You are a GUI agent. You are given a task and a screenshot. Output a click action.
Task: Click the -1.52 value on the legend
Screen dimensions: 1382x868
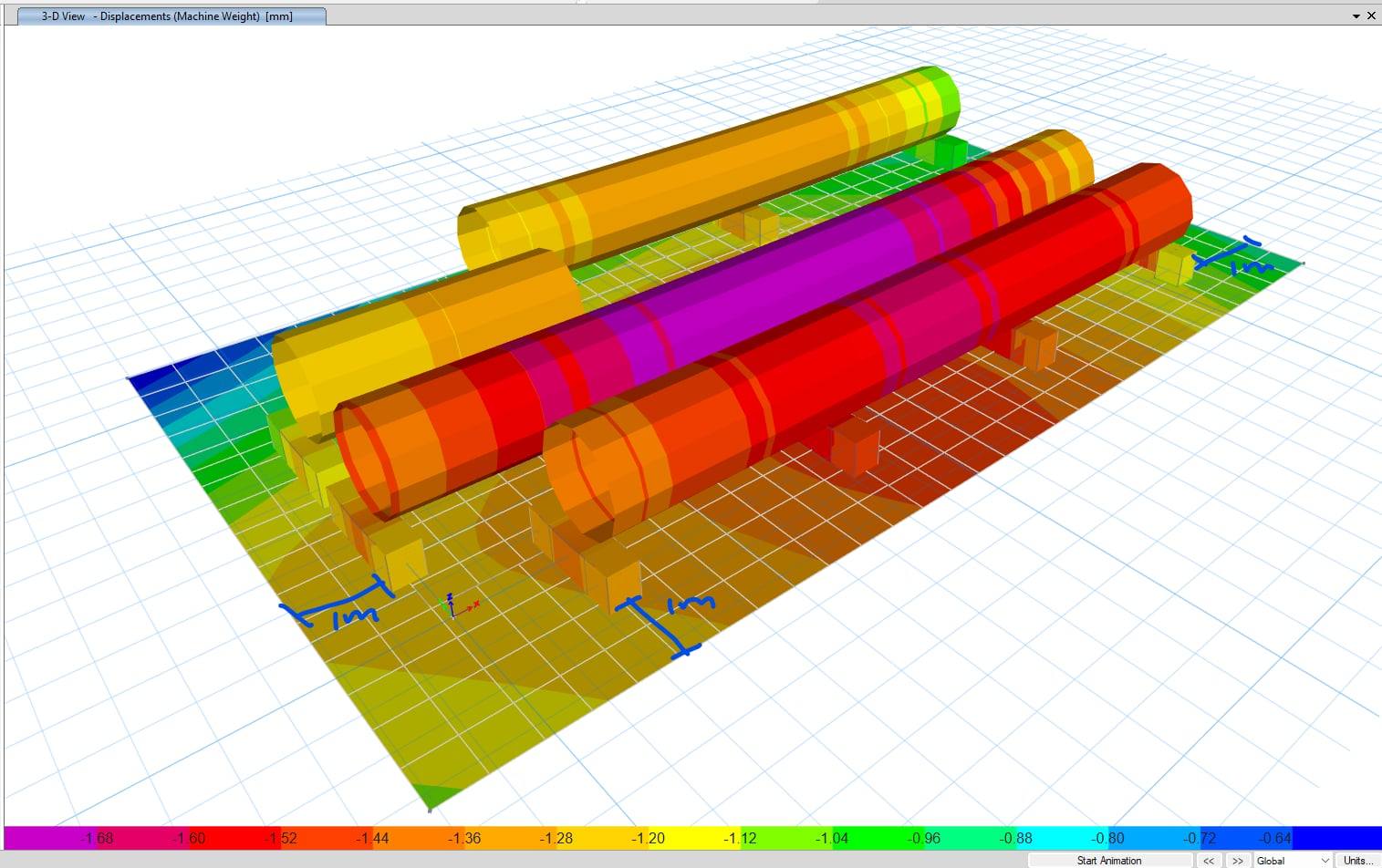[x=281, y=838]
